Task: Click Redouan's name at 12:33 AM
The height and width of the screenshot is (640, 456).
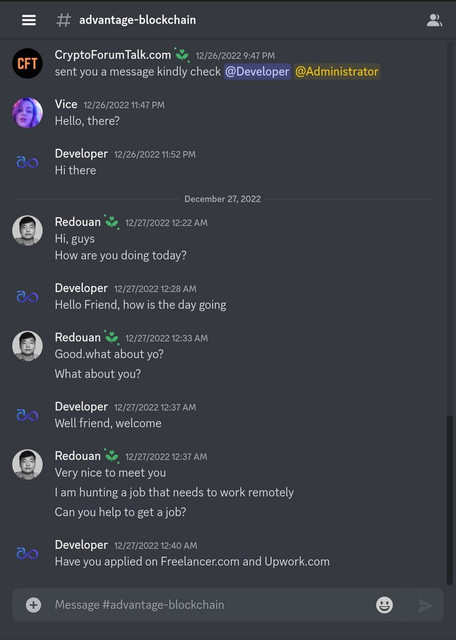Action: tap(78, 338)
